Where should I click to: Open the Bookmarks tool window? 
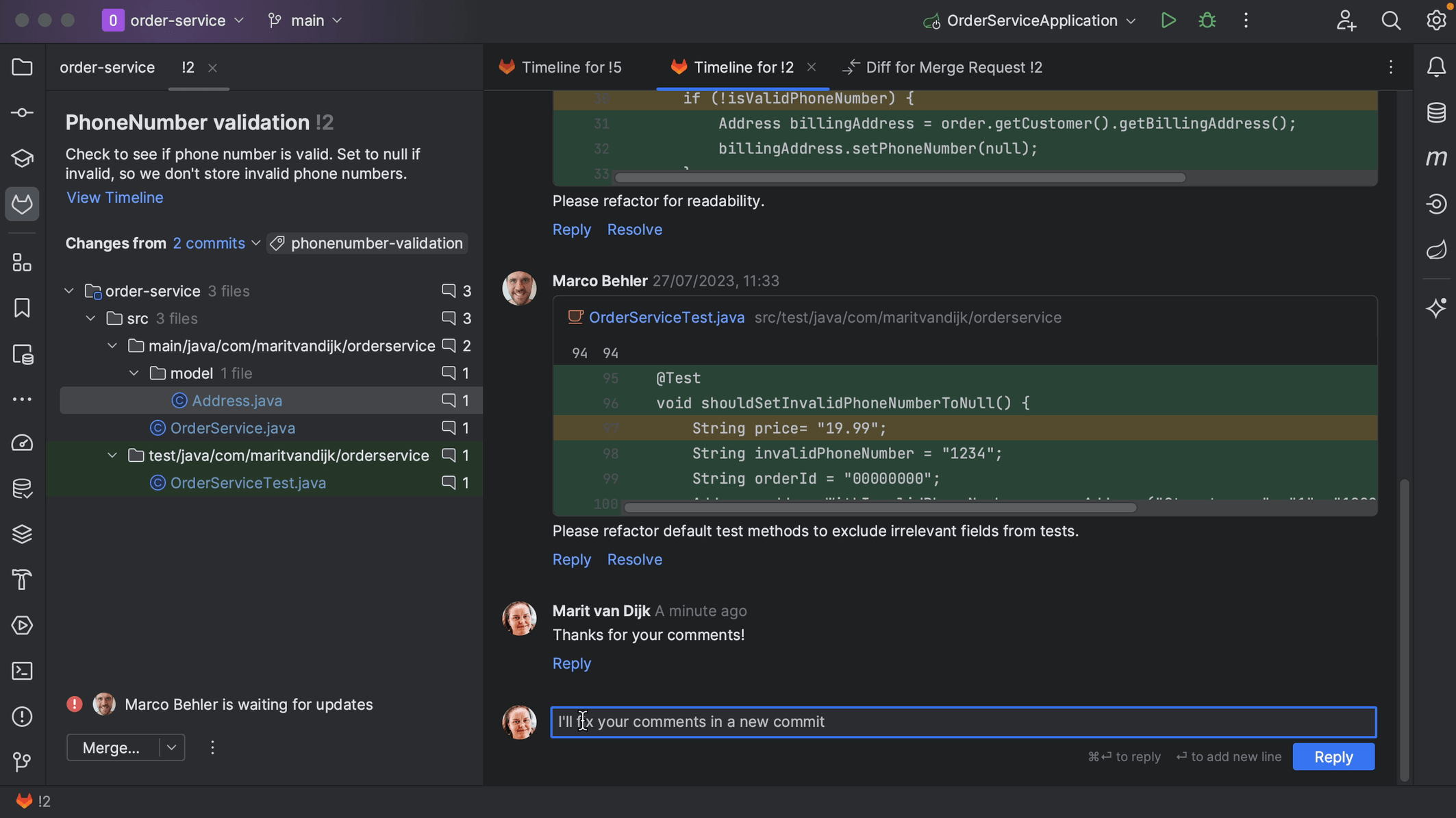22,308
